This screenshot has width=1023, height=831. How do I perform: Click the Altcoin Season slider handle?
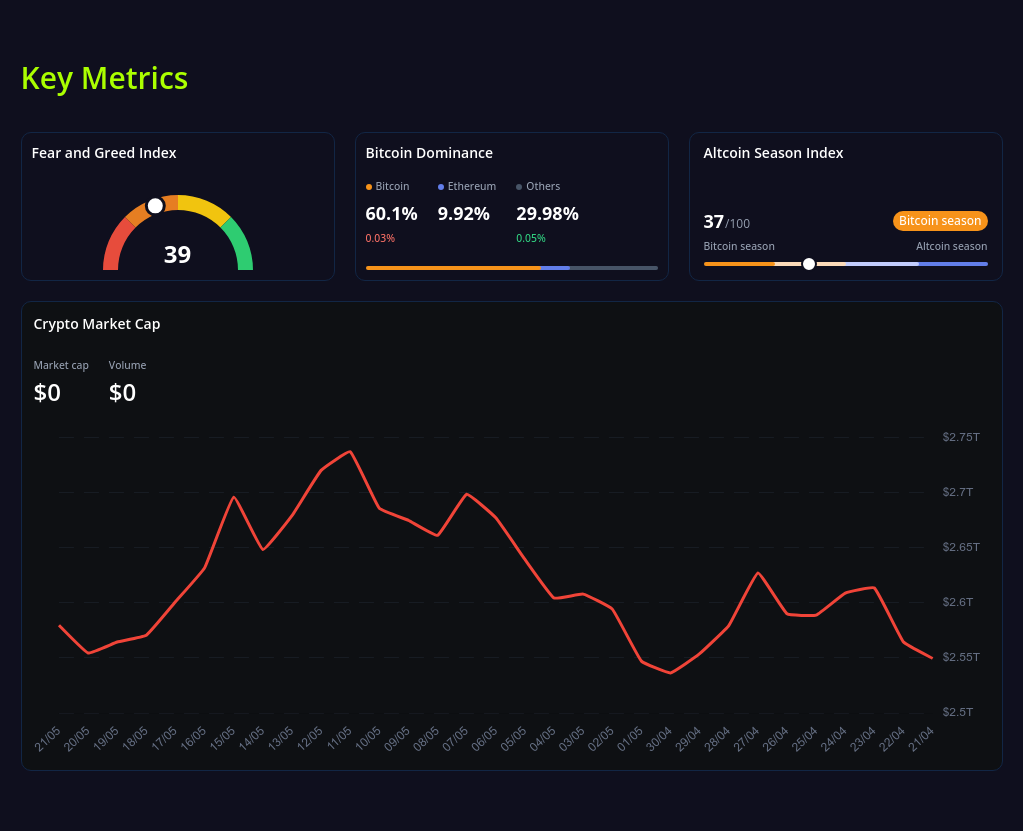coord(809,264)
